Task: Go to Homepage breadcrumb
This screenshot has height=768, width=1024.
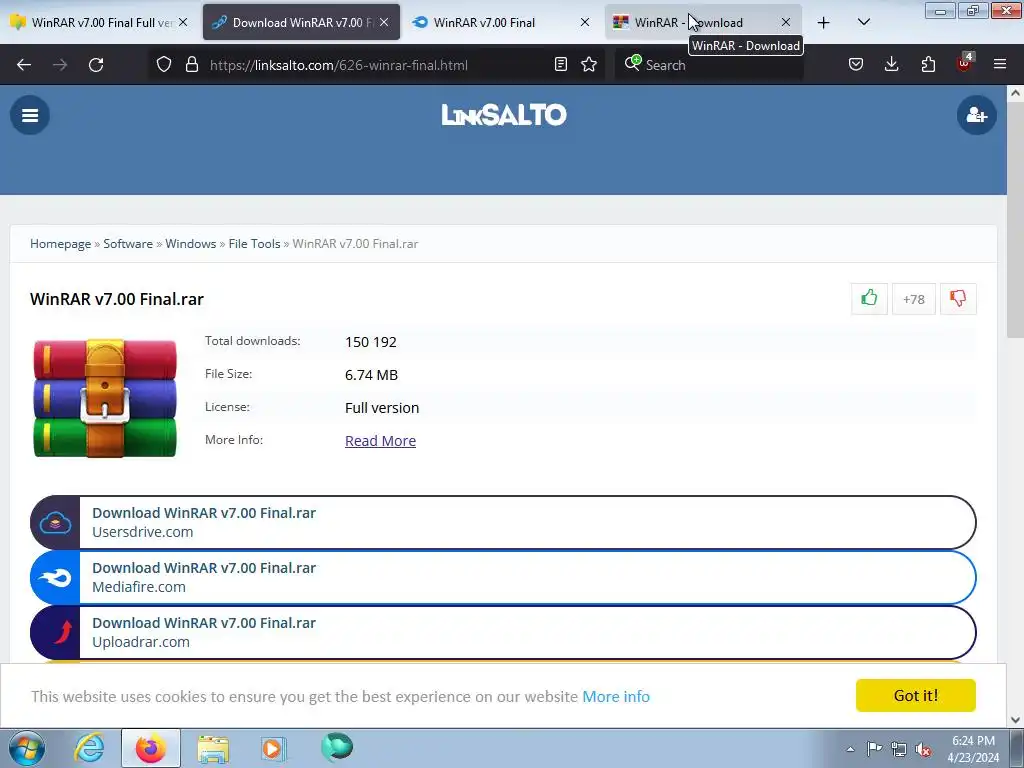Action: tap(61, 244)
